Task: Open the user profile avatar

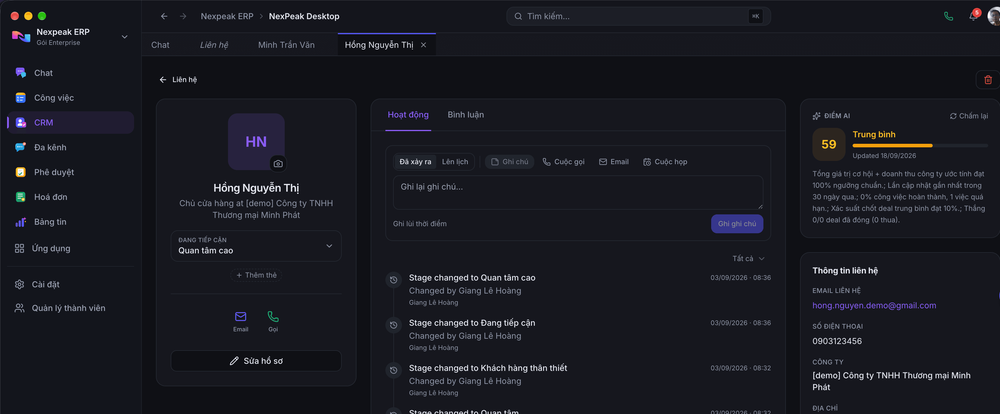Action: [994, 17]
